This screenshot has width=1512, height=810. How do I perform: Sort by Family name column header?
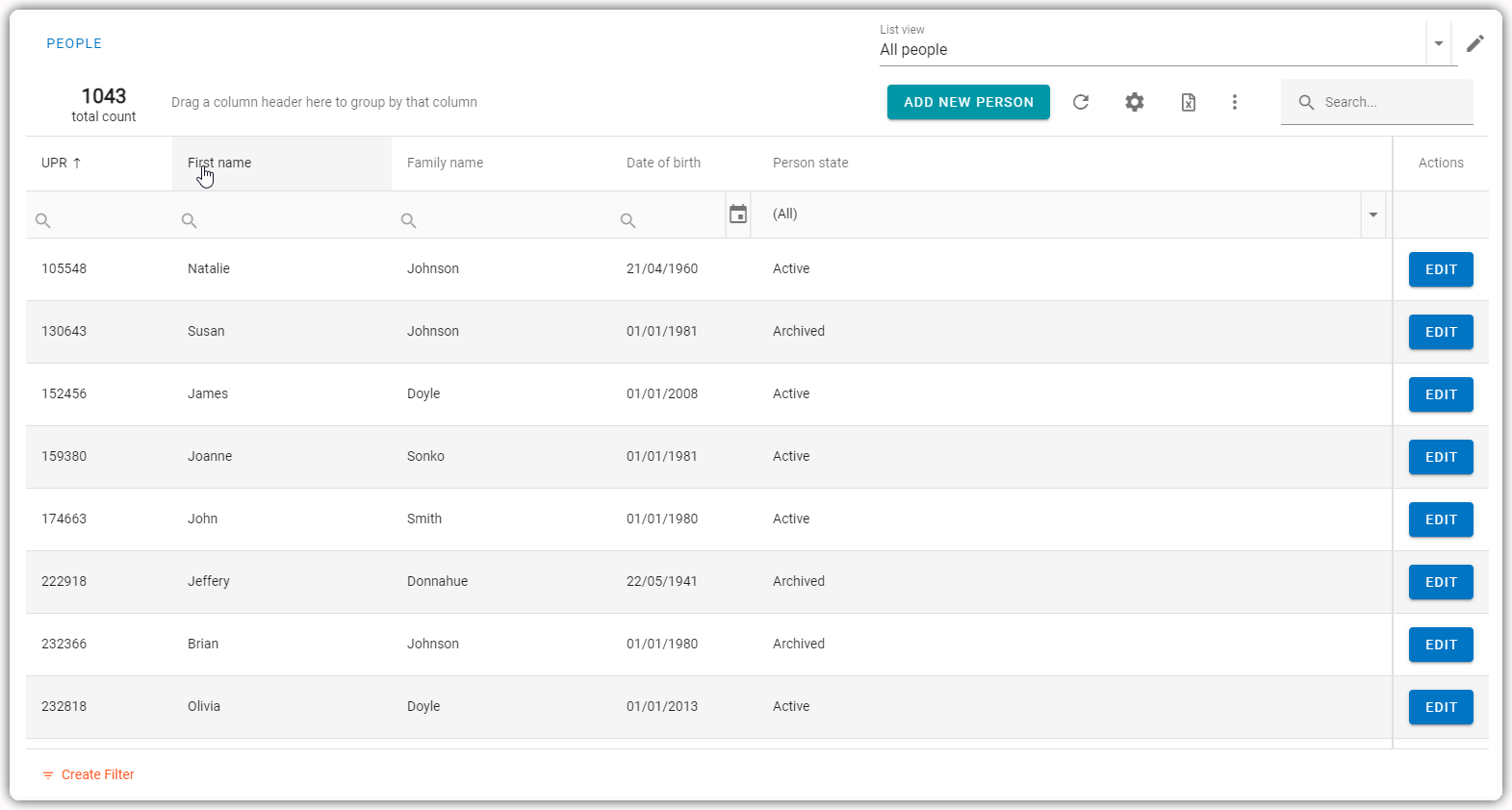501,164
